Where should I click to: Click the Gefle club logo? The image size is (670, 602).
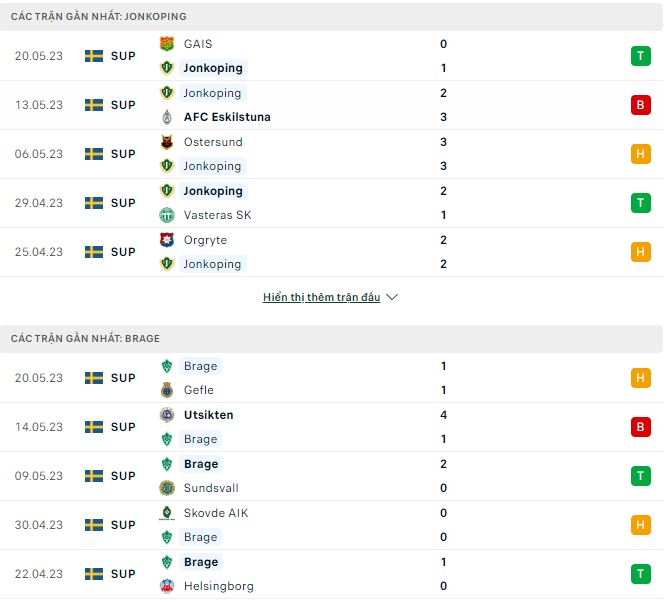tap(167, 390)
